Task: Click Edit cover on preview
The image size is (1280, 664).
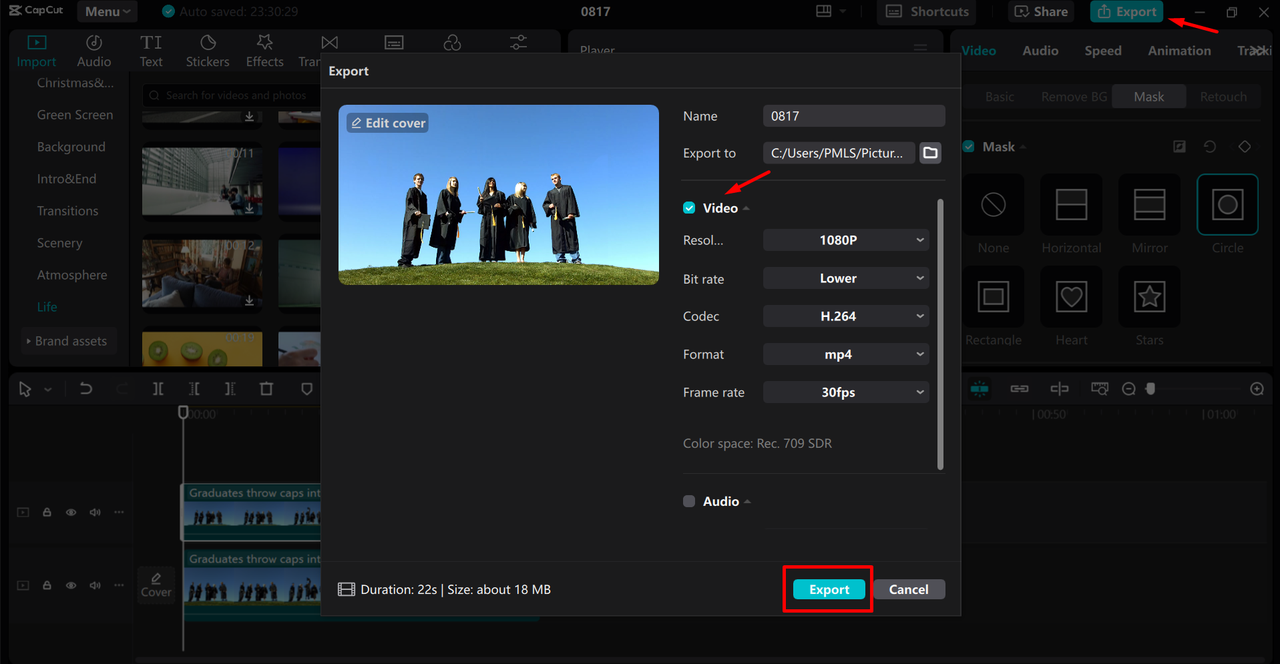Action: 388,123
